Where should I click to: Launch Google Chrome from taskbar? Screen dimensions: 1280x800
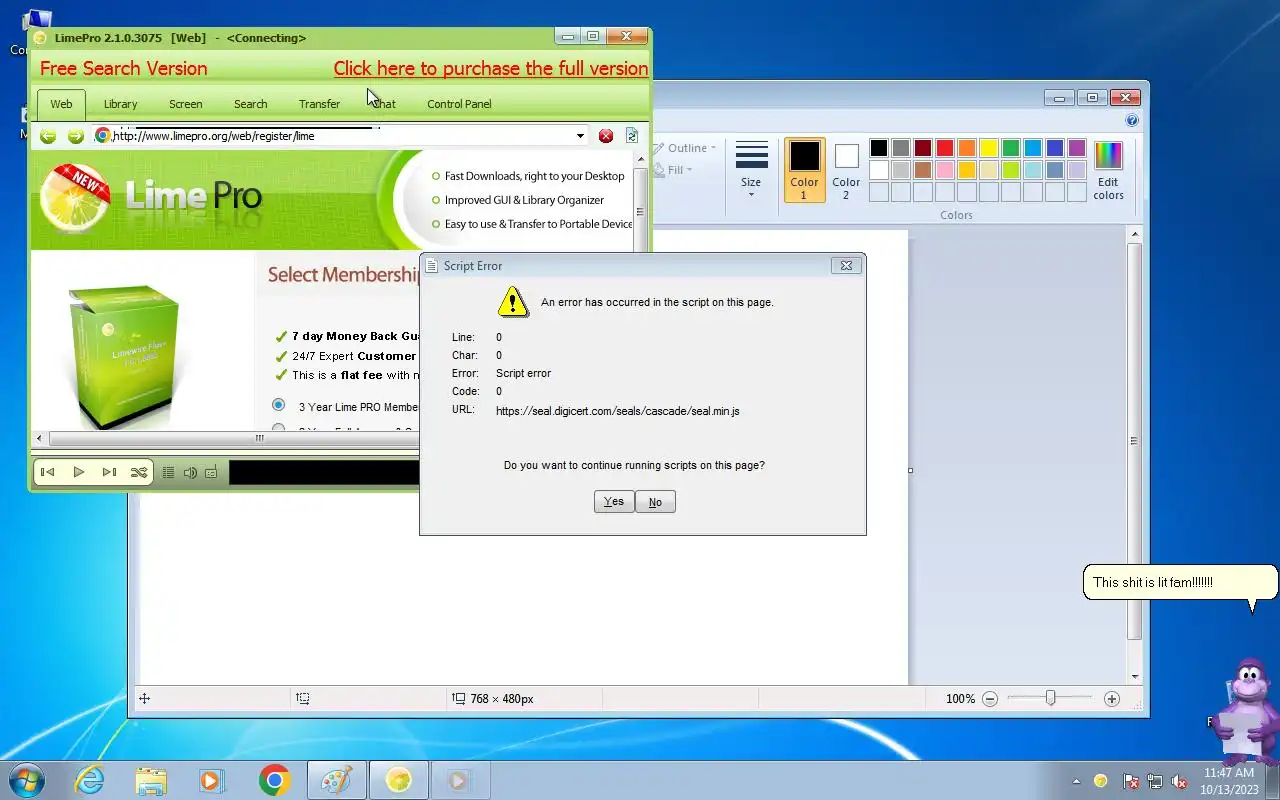point(274,780)
